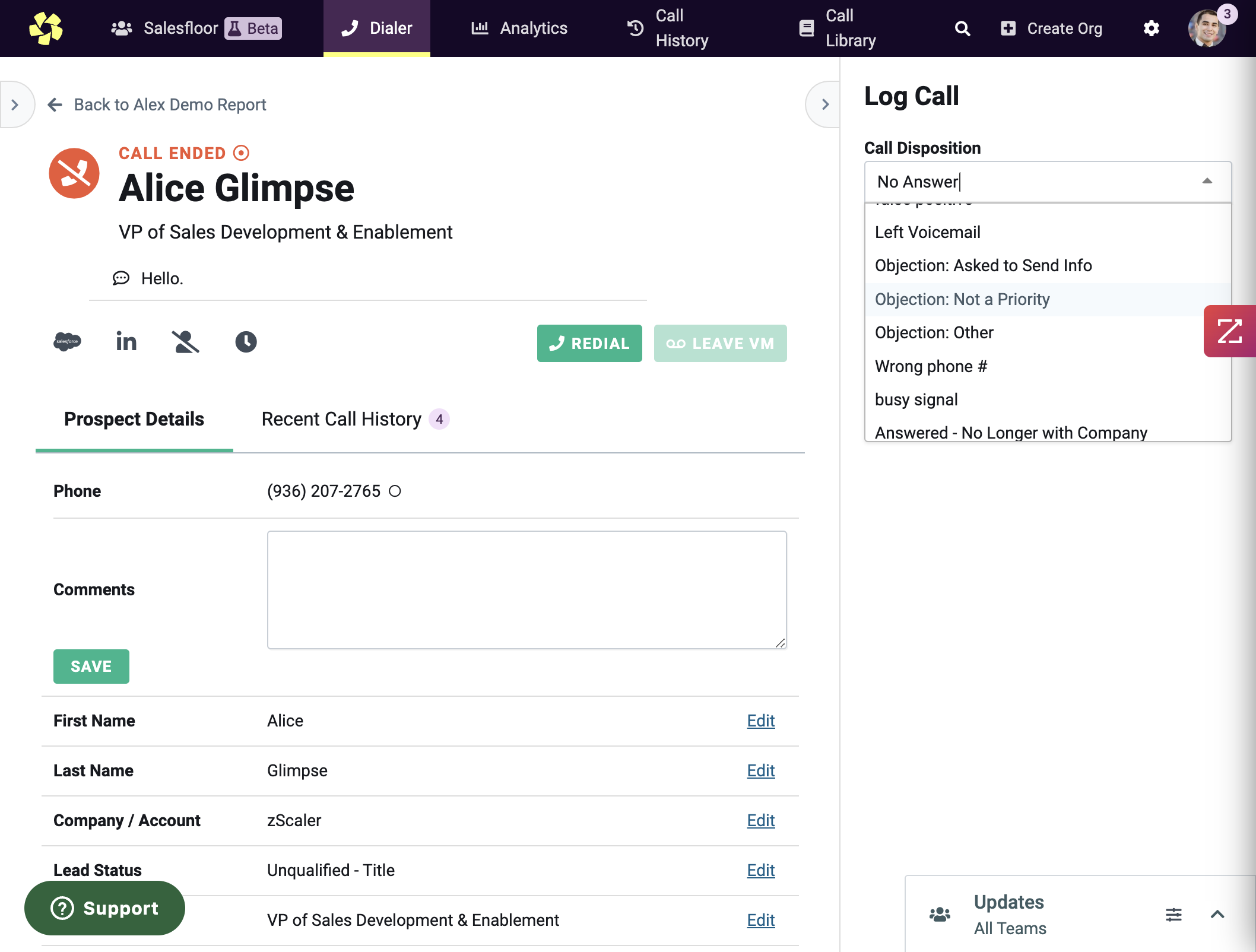Switch to the Dialer tab

[x=376, y=28]
